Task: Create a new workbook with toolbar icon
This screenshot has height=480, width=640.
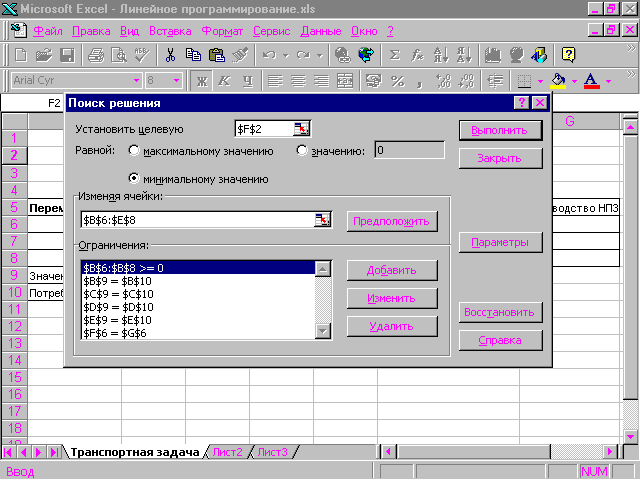Action: click(x=20, y=55)
